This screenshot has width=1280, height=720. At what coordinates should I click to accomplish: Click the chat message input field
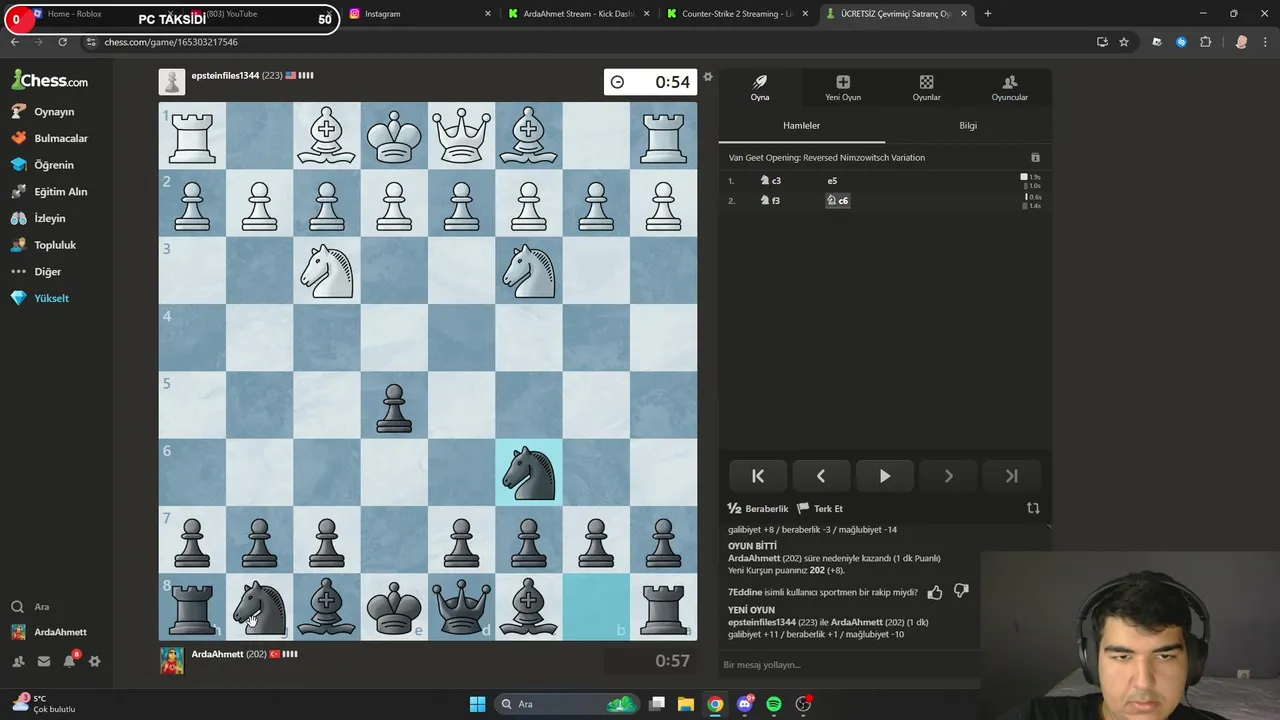click(850, 665)
